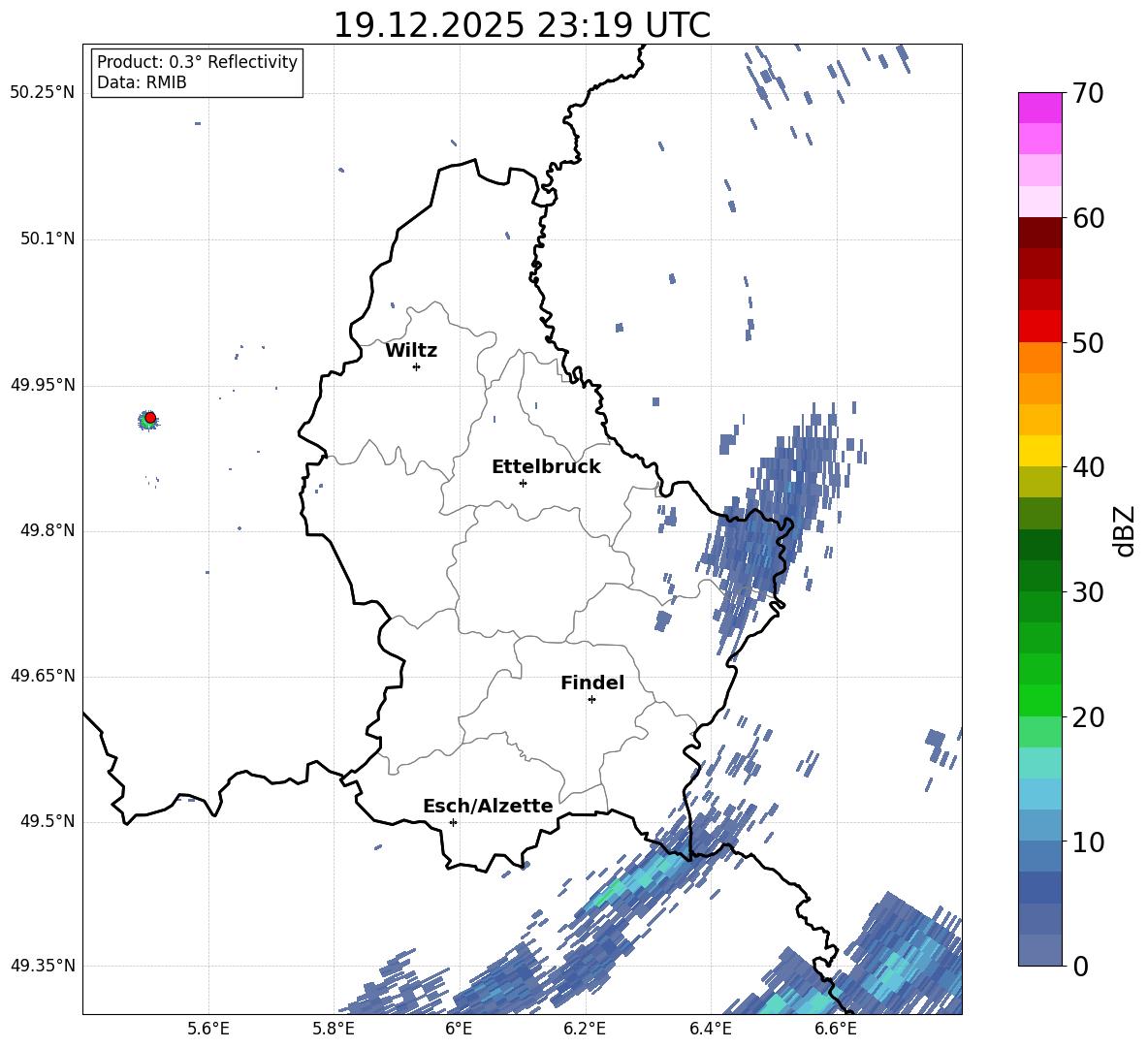Image resolution: width=1148 pixels, height=1048 pixels.
Task: Click the Ettelbruck city label
Action: click(546, 467)
